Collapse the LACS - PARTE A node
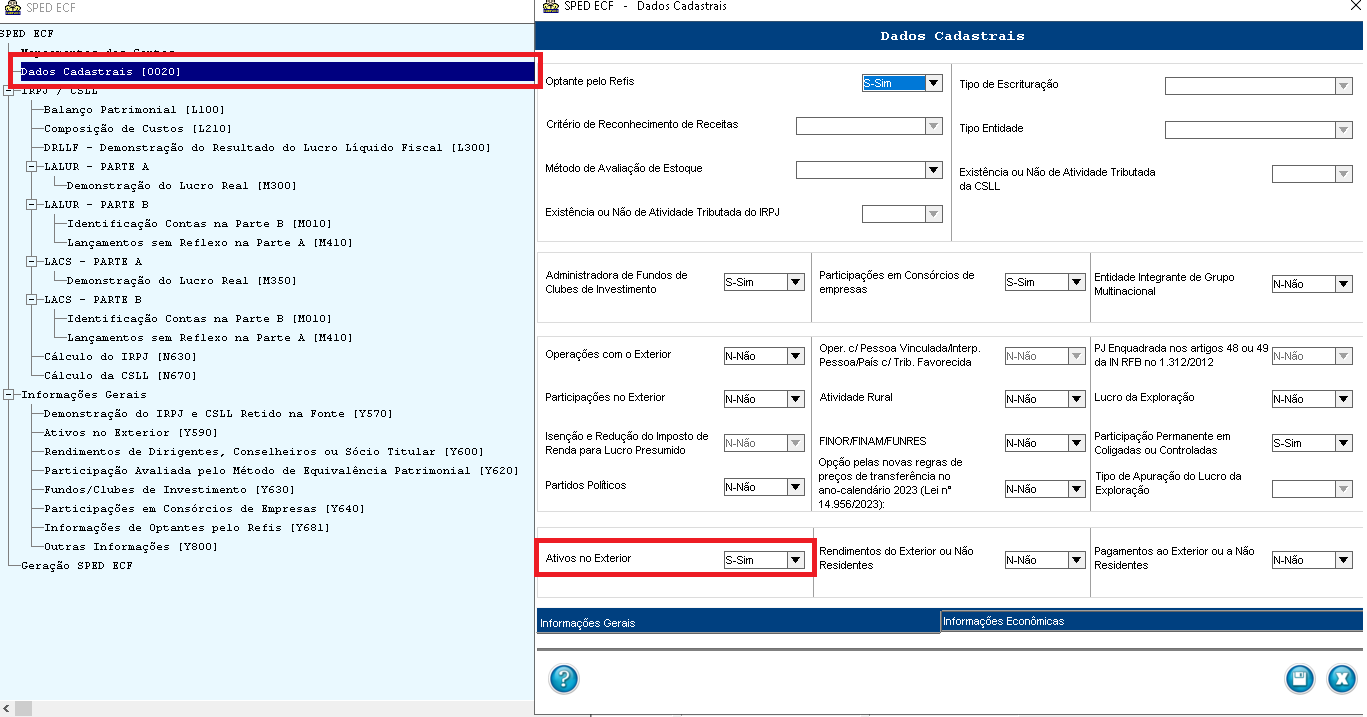 (x=31, y=261)
